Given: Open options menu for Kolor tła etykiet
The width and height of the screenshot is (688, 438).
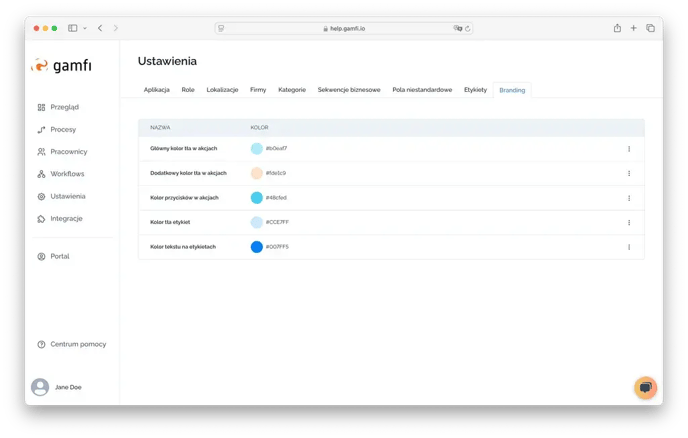Looking at the screenshot, I should [x=629, y=222].
